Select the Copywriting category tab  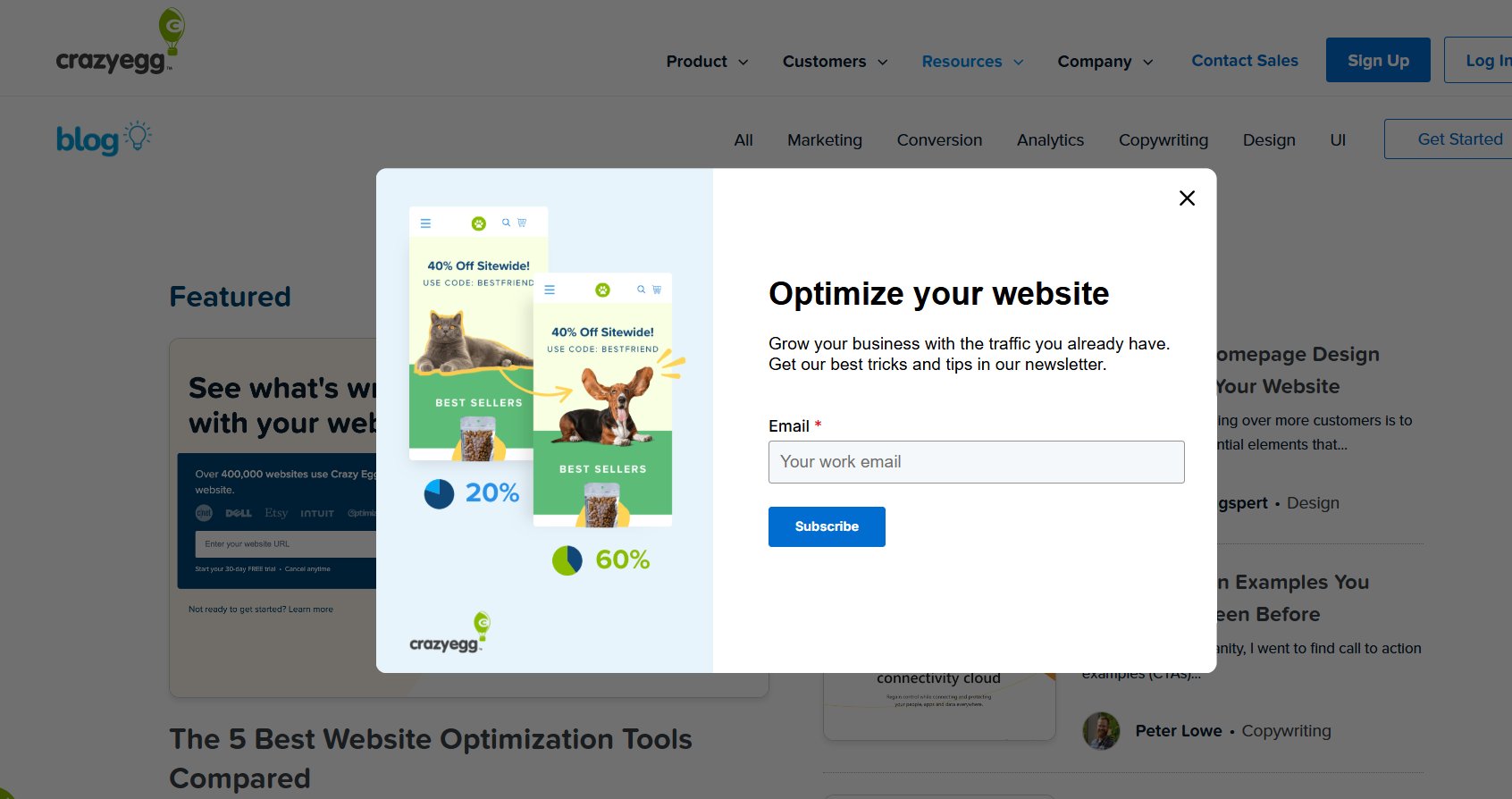pos(1163,140)
